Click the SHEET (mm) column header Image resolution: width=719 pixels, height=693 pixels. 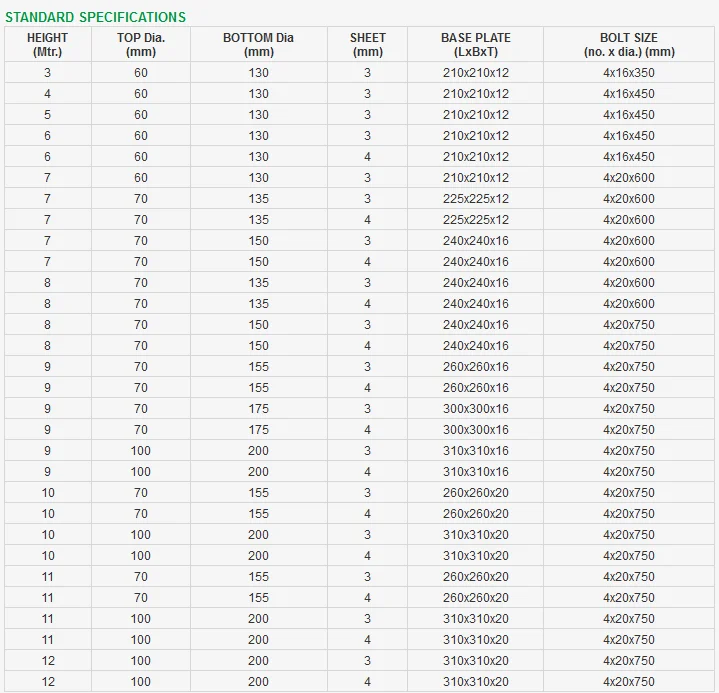[x=367, y=45]
